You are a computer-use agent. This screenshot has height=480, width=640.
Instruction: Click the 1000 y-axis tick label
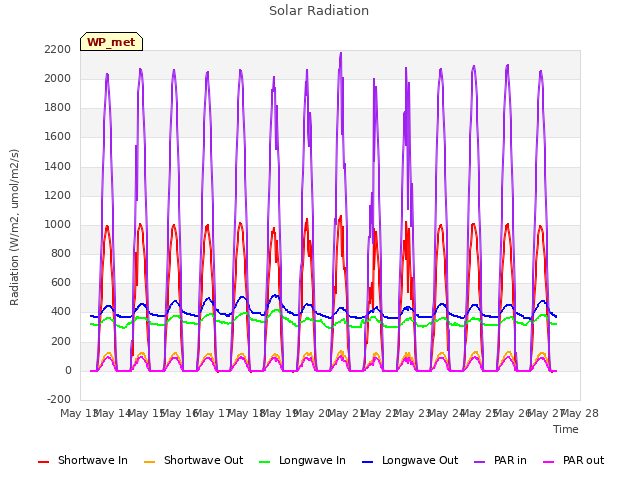coord(58,225)
